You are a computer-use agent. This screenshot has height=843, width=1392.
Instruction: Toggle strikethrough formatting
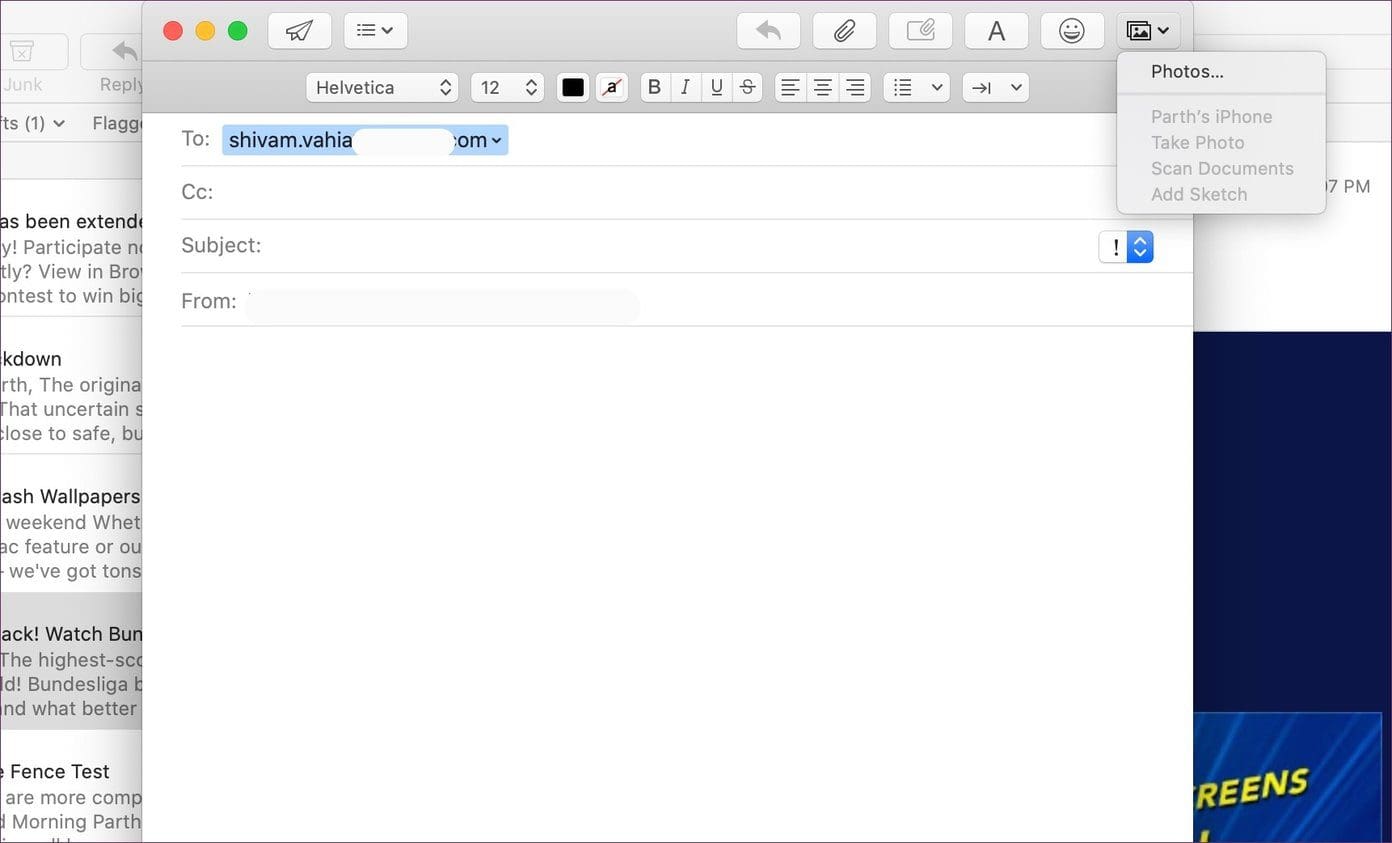point(747,88)
